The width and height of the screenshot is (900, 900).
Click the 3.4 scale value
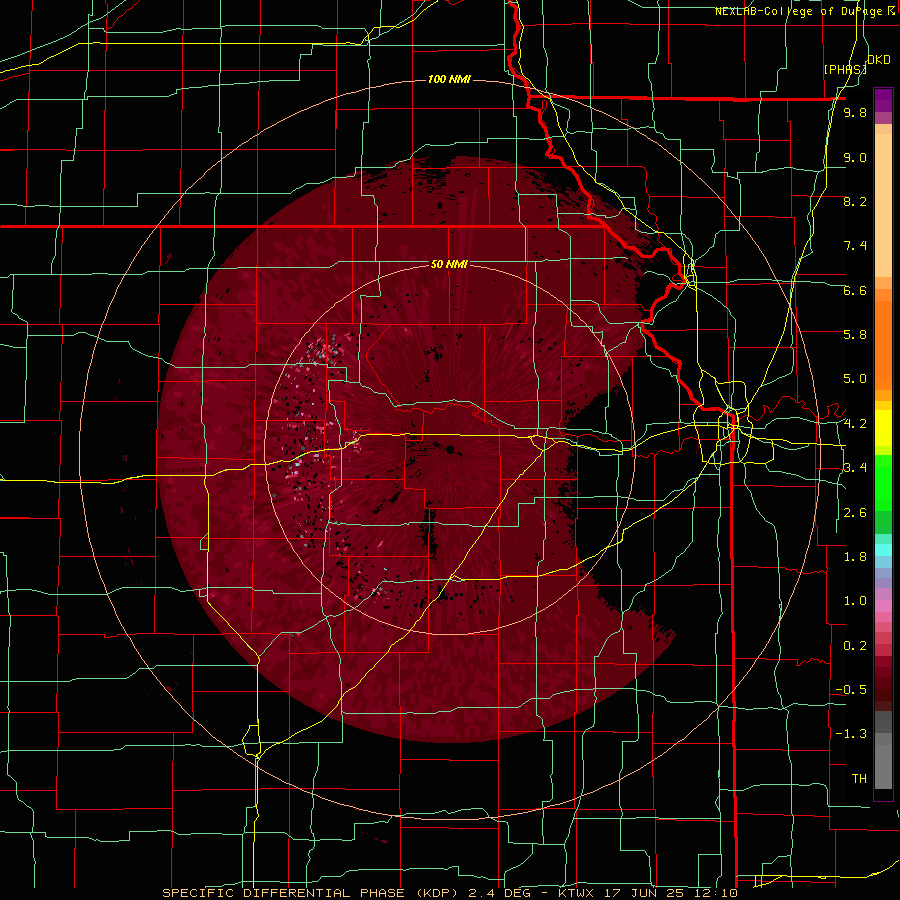click(x=855, y=468)
